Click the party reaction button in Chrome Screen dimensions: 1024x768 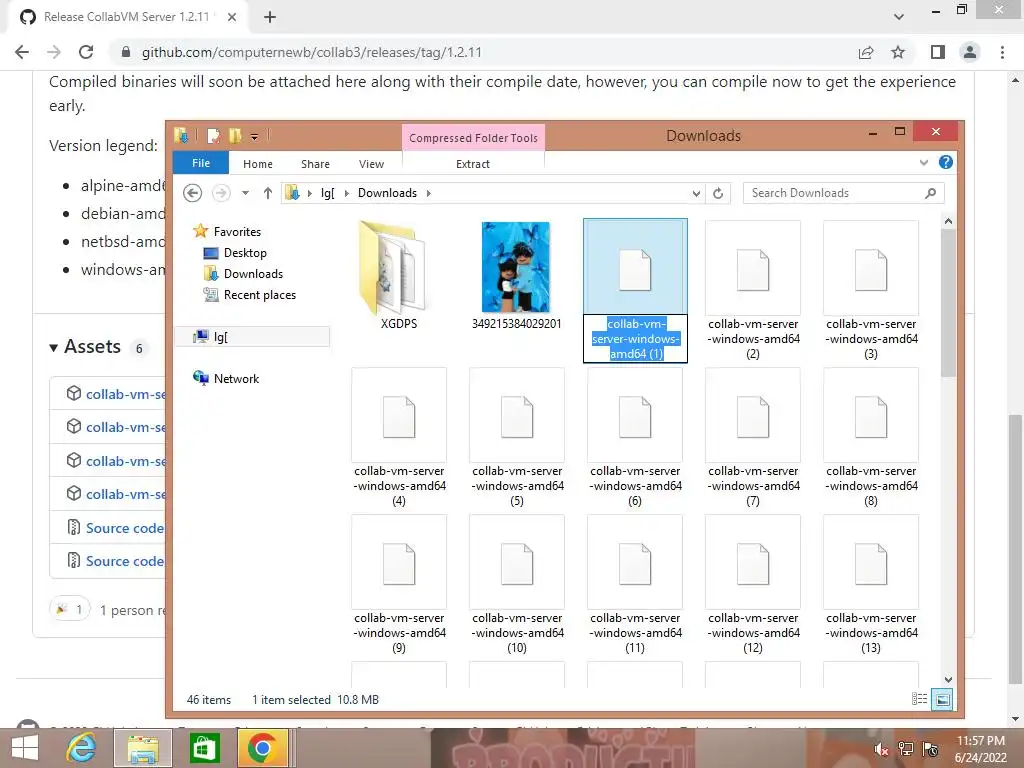[x=70, y=609]
